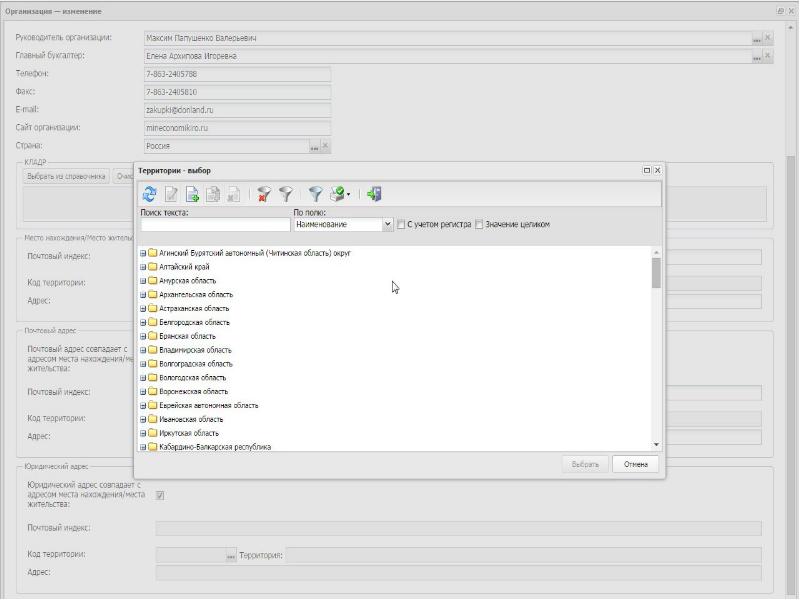Expand Агинский Бурятский автономный округ node
This screenshot has height=600, width=800.
pyautogui.click(x=143, y=253)
